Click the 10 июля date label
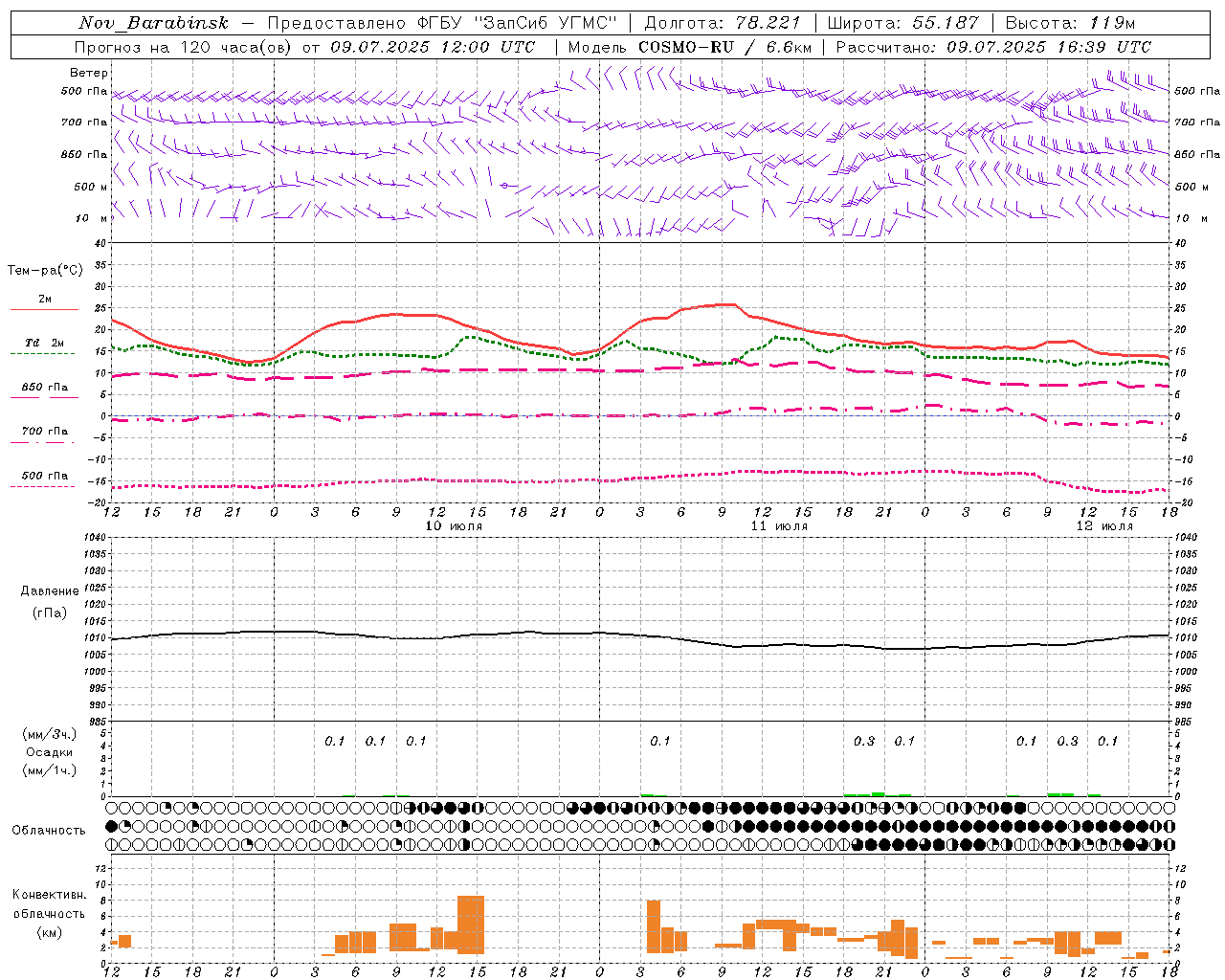Image resolution: width=1225 pixels, height=980 pixels. (x=453, y=526)
